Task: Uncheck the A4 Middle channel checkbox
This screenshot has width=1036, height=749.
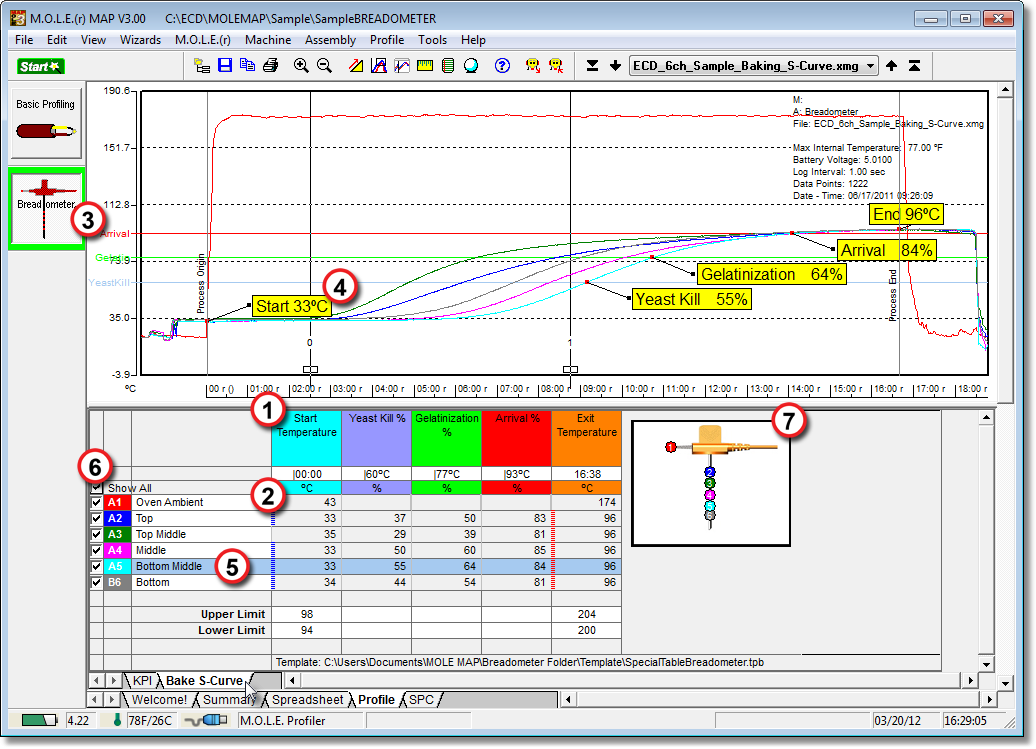Action: pyautogui.click(x=96, y=550)
